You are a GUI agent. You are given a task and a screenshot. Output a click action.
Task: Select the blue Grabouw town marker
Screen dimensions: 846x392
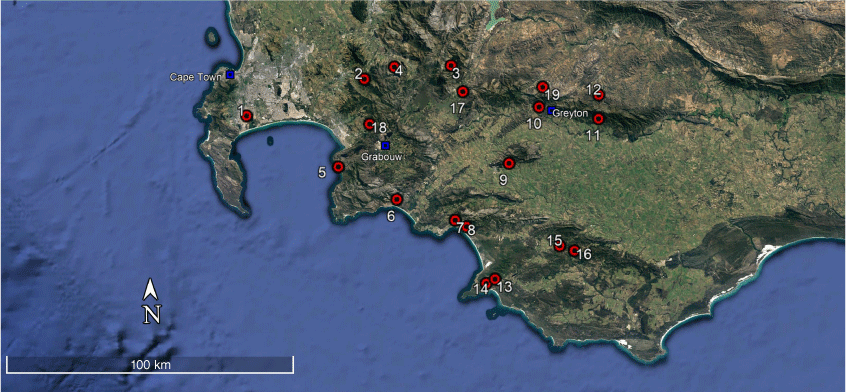(x=385, y=146)
